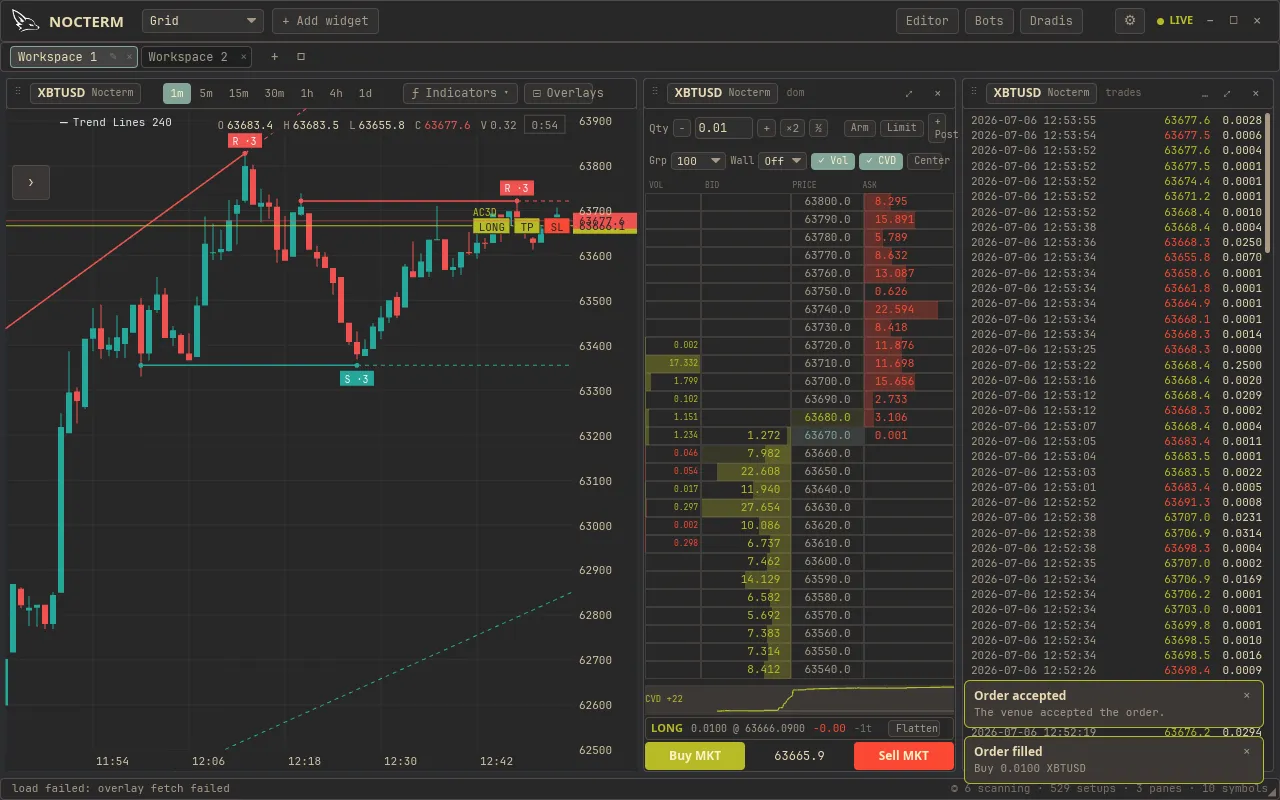The width and height of the screenshot is (1280, 800).
Task: Toggle the Vol column in the dom
Action: click(x=832, y=160)
